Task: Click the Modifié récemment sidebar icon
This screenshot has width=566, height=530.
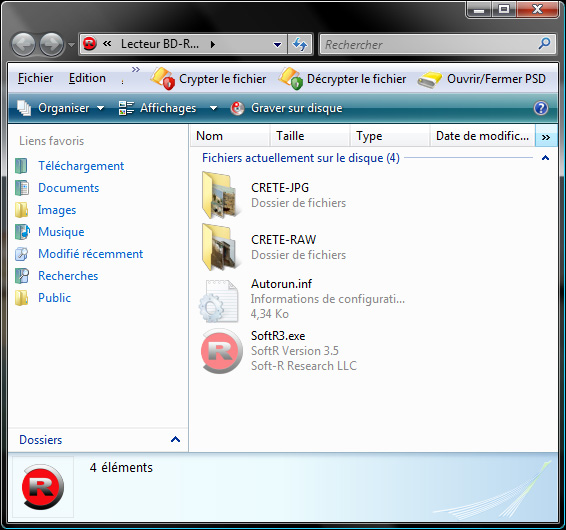Action: (x=21, y=254)
